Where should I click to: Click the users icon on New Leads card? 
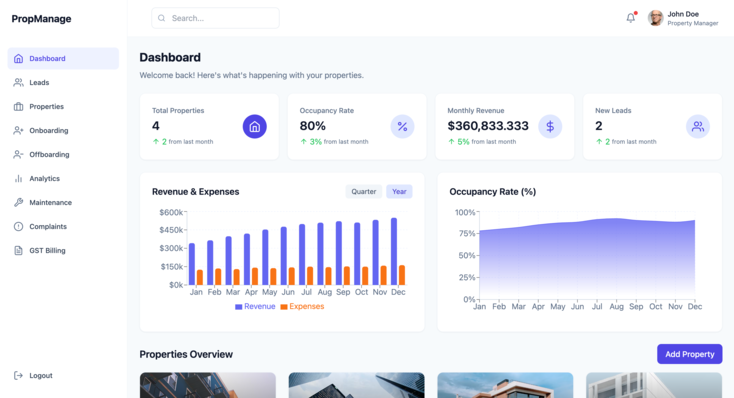pyautogui.click(x=698, y=126)
